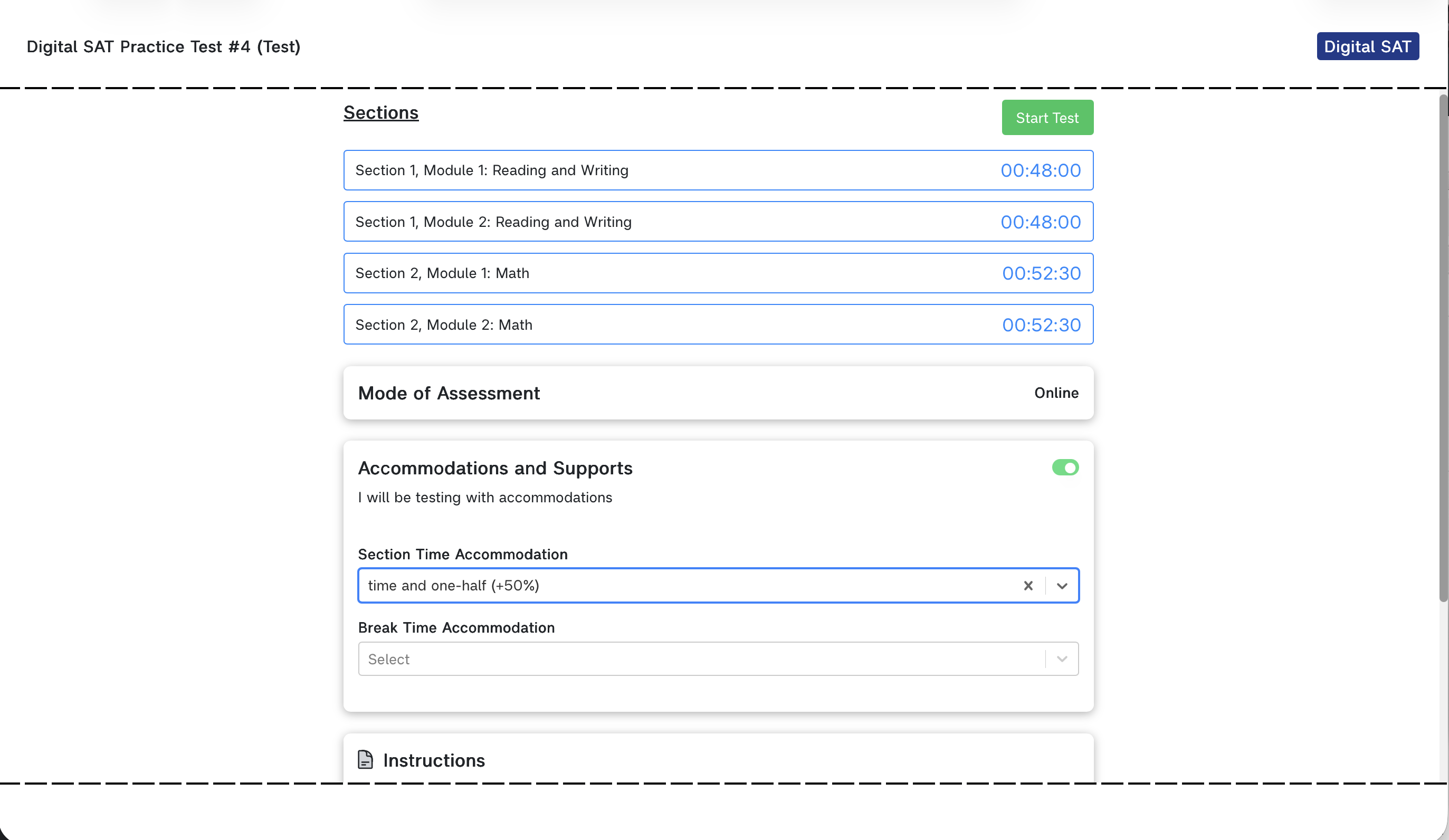Image resolution: width=1449 pixels, height=840 pixels.
Task: Turn off the Accommodations and Supports toggle
Action: point(1065,467)
